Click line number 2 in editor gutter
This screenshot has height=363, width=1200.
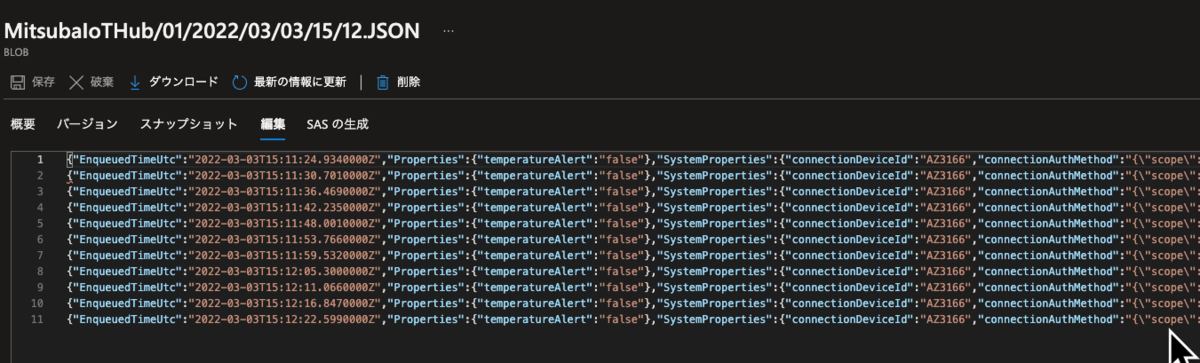[x=40, y=176]
